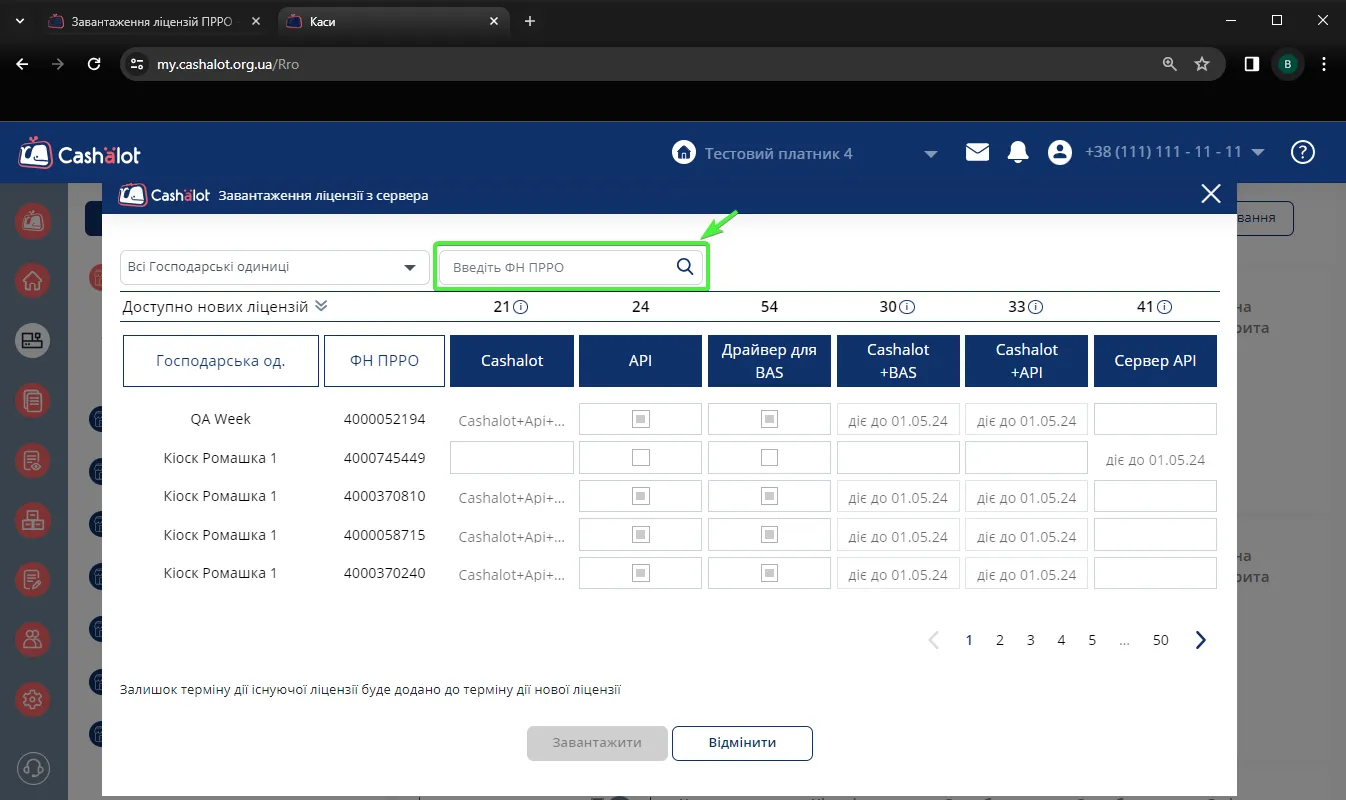Open the stacked boxes sidebar icon
Screen dimensions: 1346x800
[33, 520]
